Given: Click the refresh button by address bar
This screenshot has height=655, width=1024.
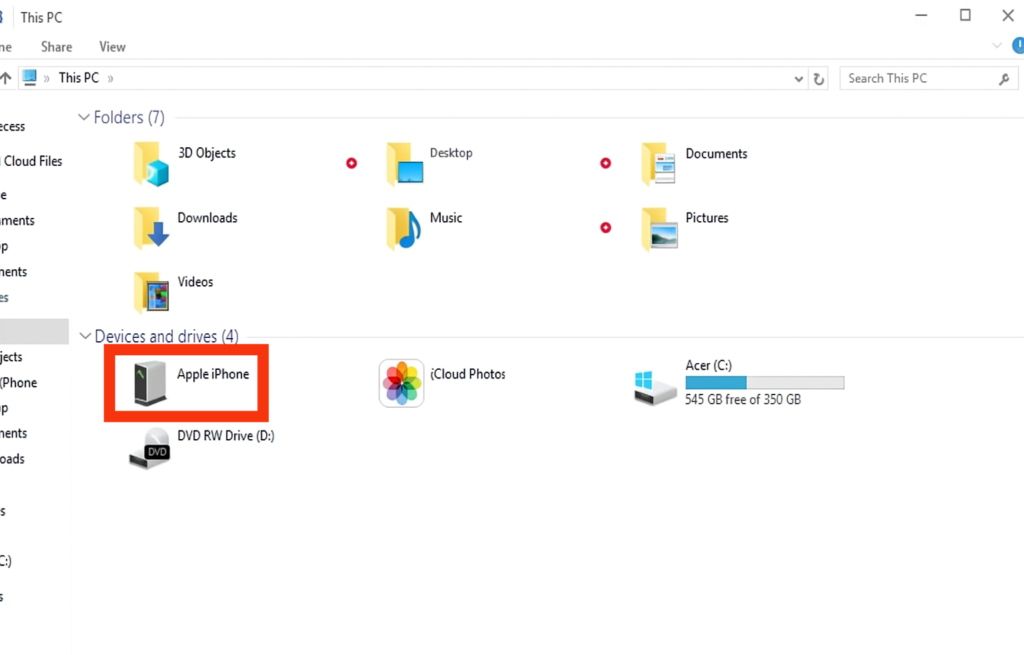Looking at the screenshot, I should pos(819,79).
